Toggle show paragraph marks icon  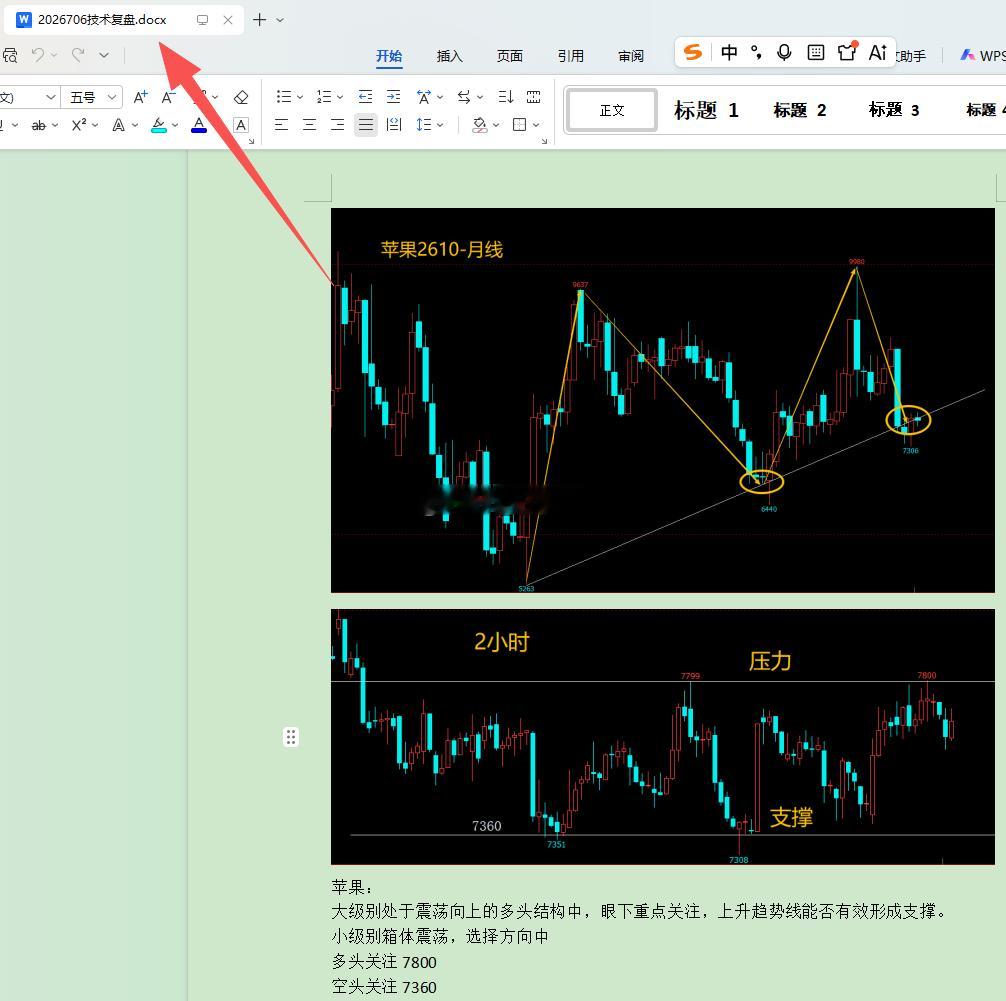[533, 97]
